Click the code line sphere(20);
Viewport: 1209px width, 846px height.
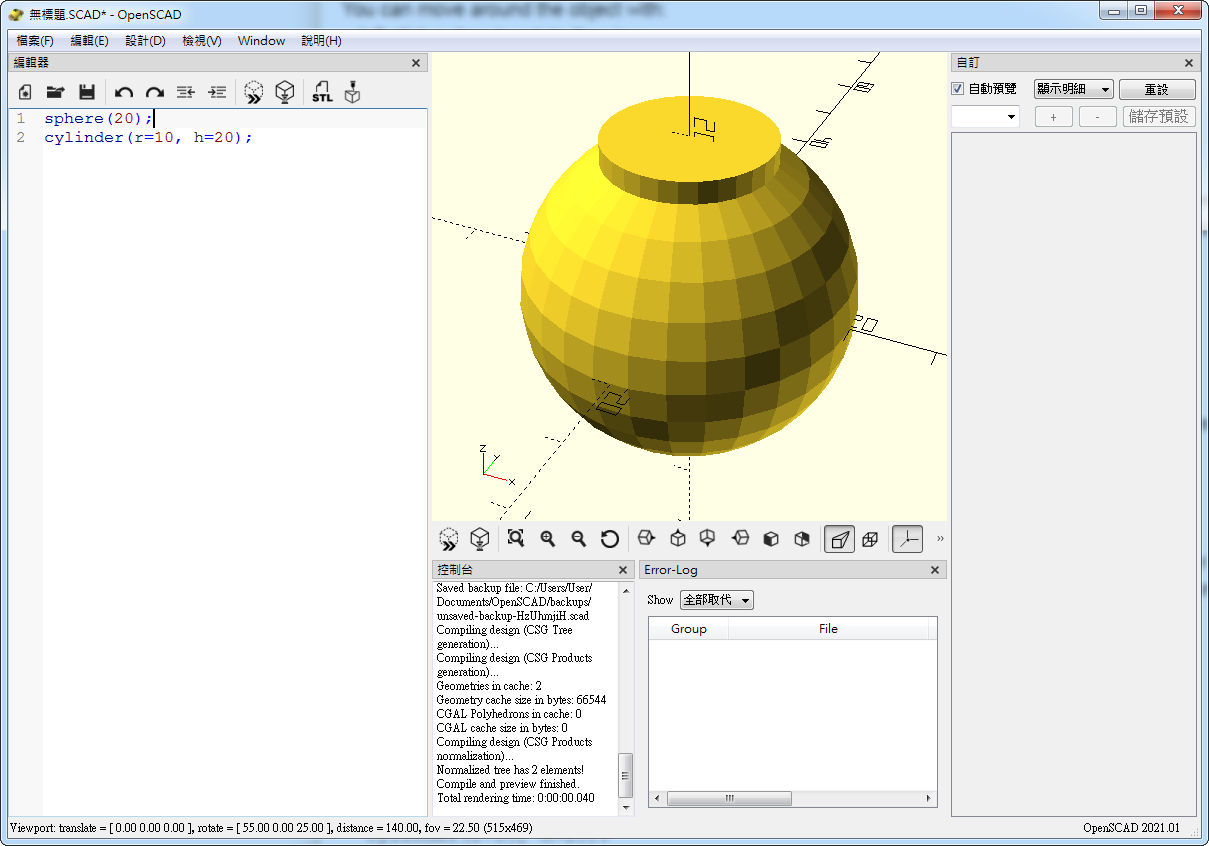pos(99,118)
